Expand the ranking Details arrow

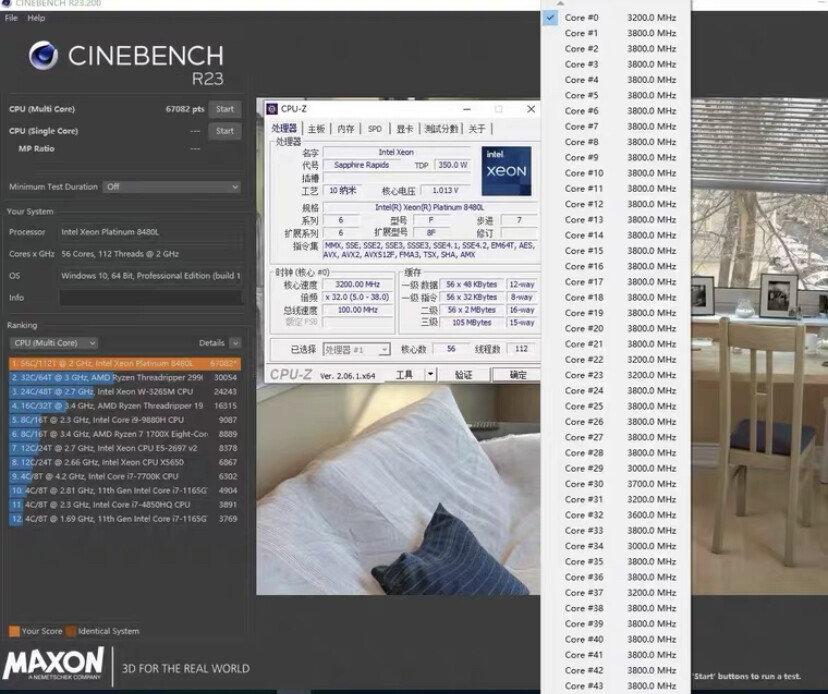235,343
